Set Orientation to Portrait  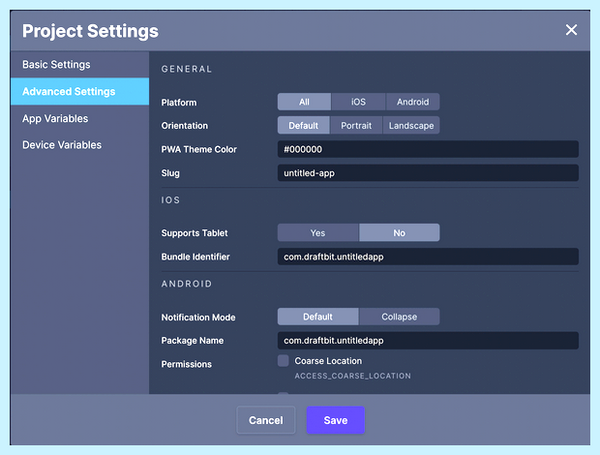coord(356,126)
